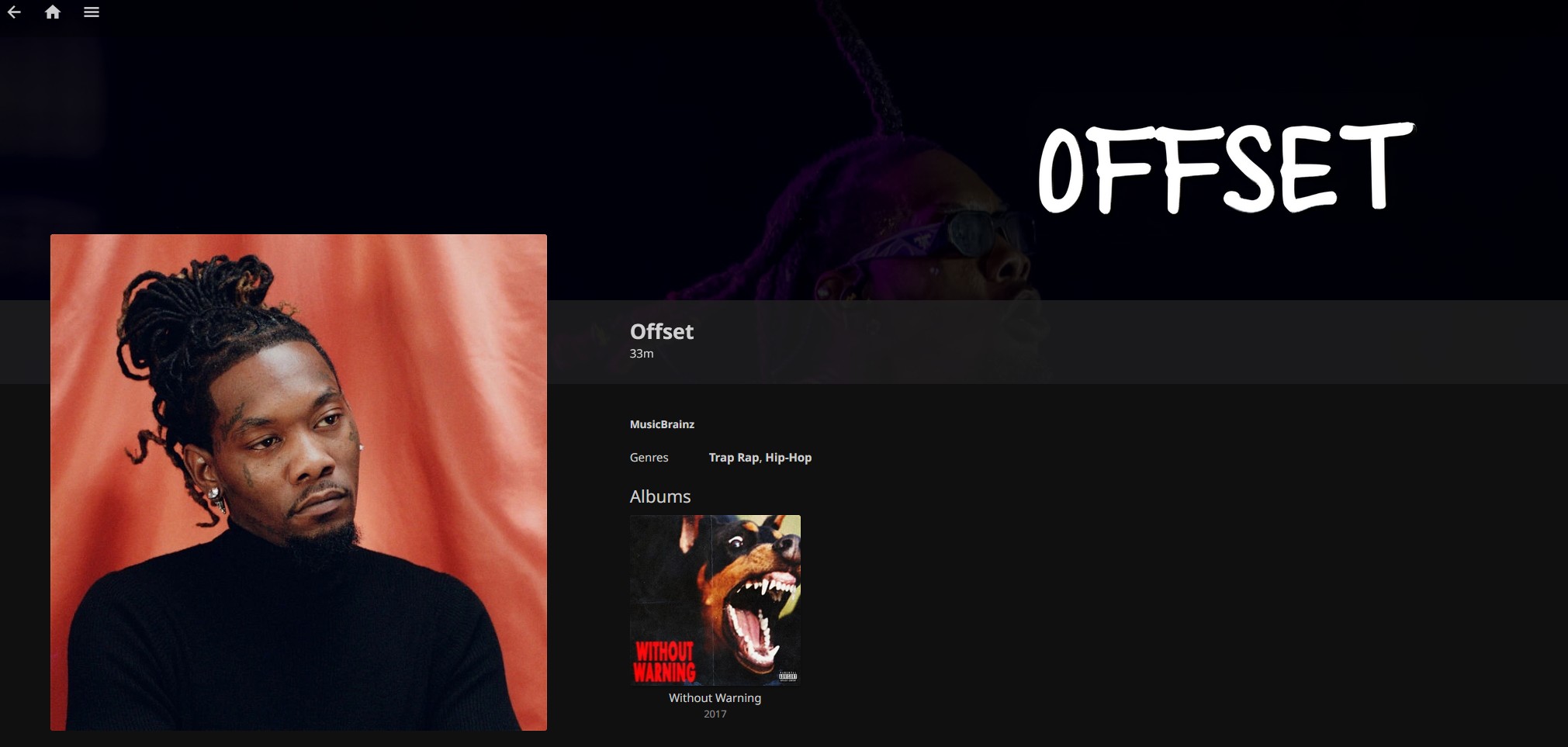Image resolution: width=1568 pixels, height=747 pixels.
Task: Click the Genres label
Action: point(649,458)
